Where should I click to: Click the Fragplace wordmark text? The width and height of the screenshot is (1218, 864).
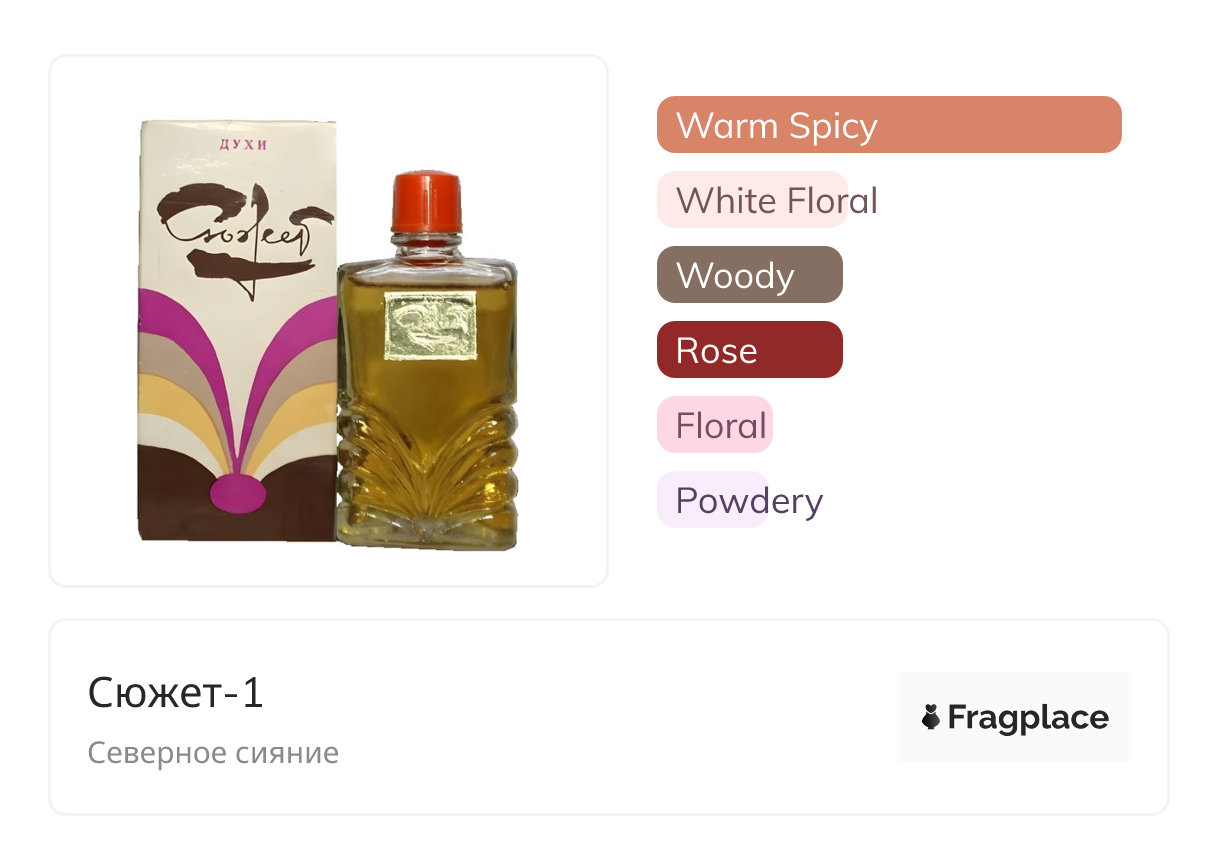[1028, 718]
